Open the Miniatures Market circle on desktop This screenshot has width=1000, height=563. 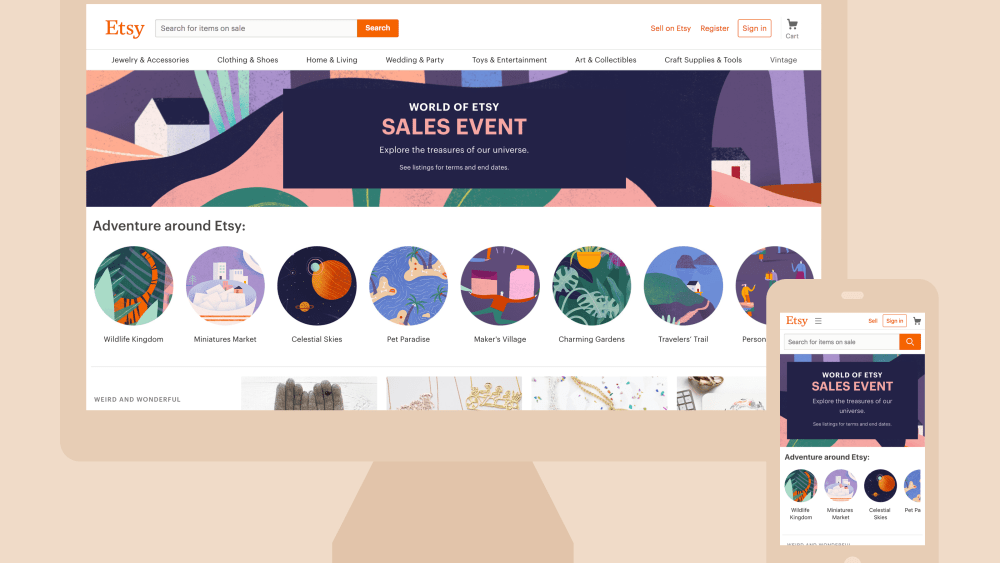(225, 286)
